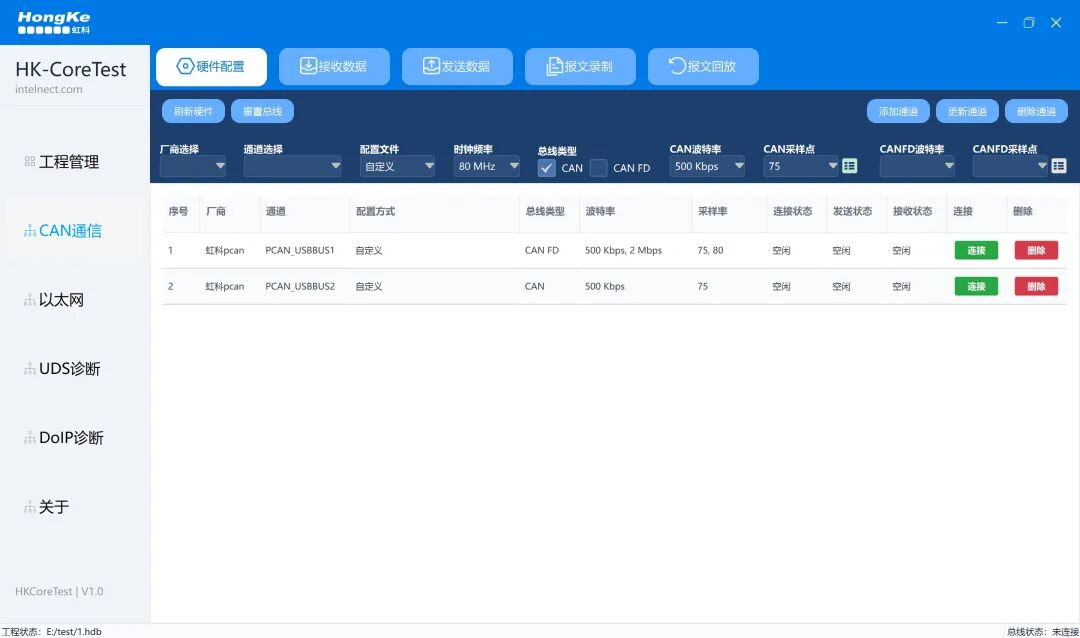Click 删除 for PCAN_USBBUS2

tap(1036, 286)
